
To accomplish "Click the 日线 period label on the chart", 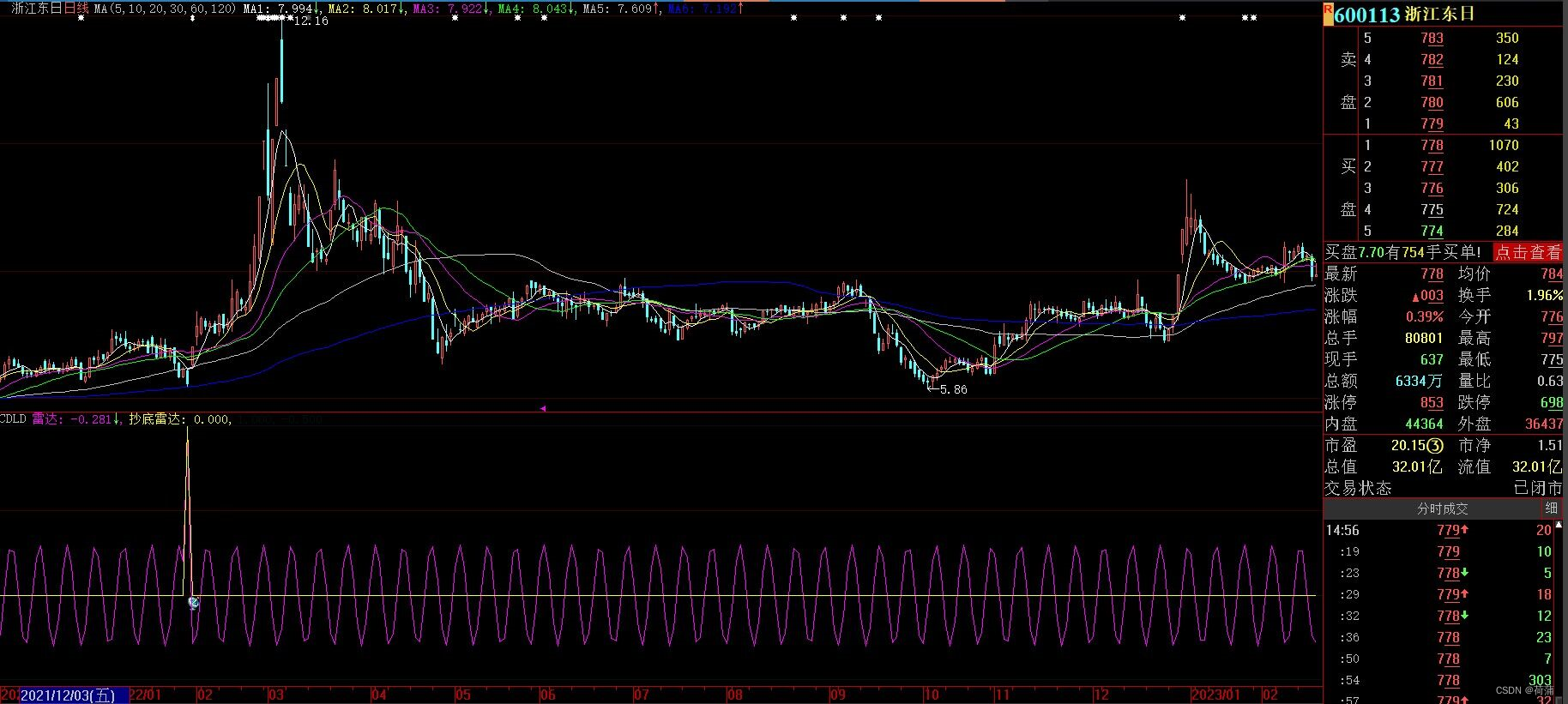I will [75, 9].
